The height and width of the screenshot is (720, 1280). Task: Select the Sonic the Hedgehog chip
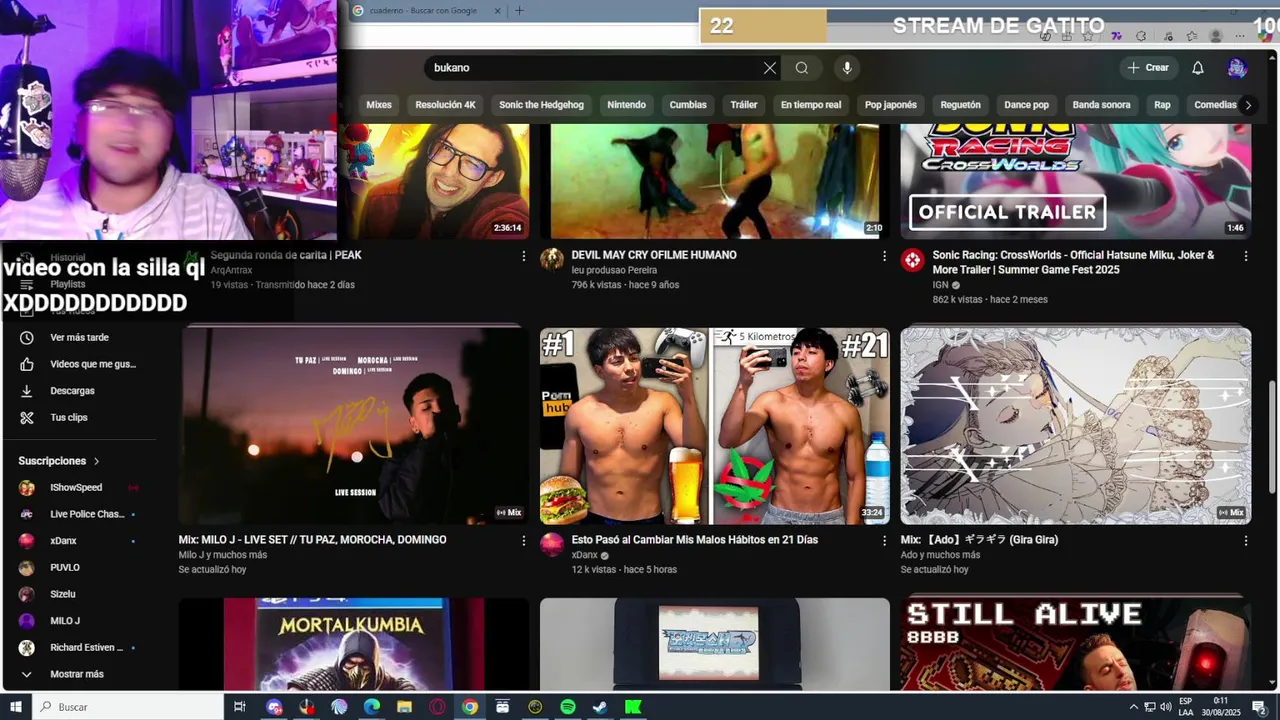(x=542, y=105)
